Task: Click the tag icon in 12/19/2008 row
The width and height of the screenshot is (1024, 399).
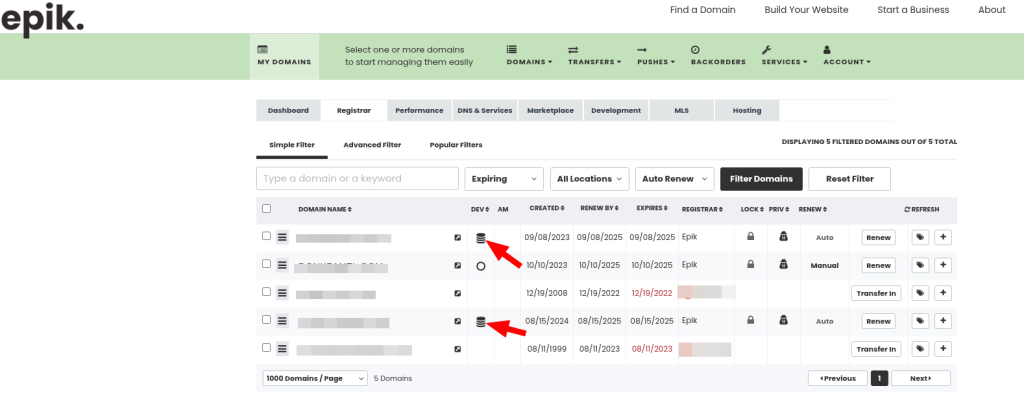Action: (920, 293)
